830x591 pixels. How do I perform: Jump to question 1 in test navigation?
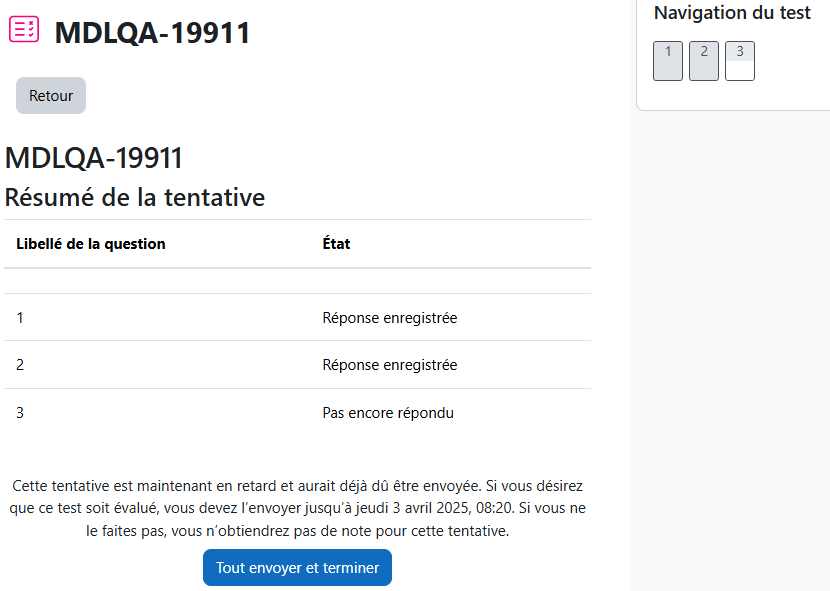[668, 61]
